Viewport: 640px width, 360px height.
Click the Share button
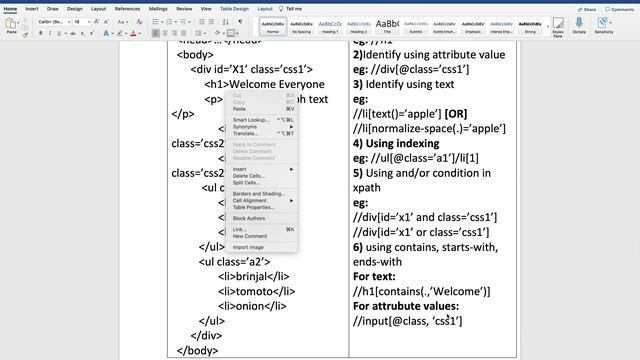click(x=587, y=9)
